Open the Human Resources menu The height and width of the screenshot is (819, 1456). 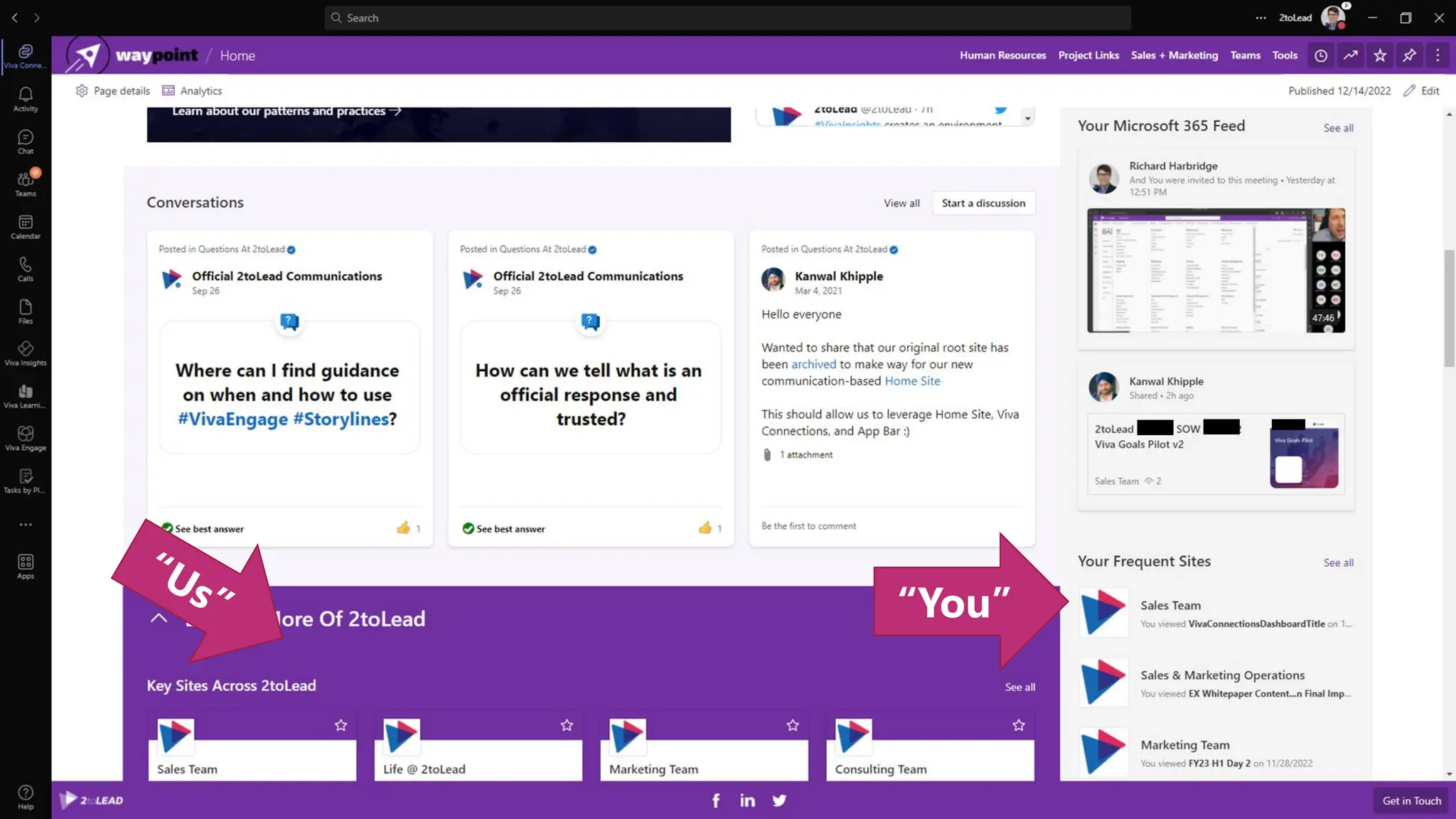[1002, 55]
